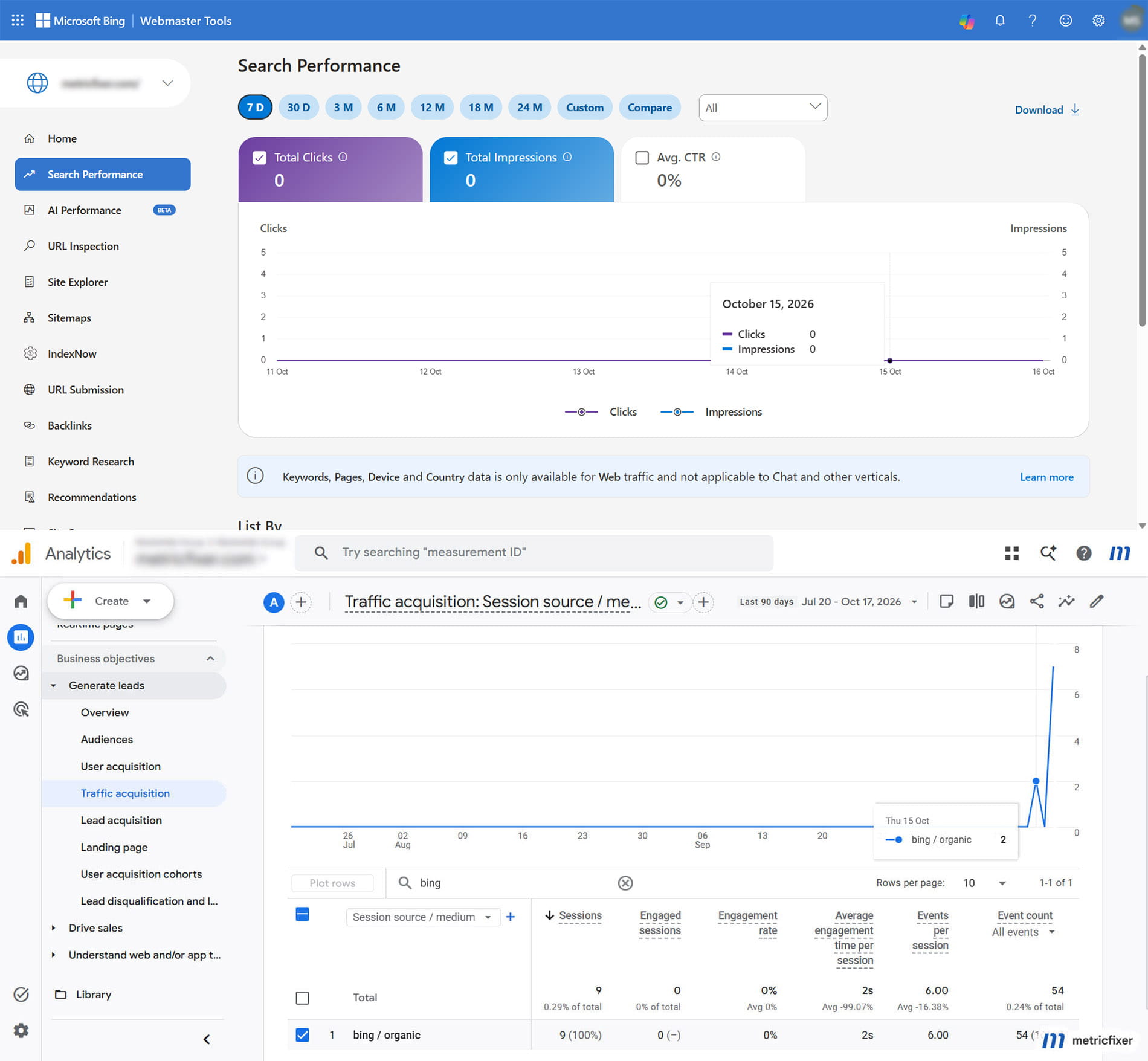Click the Analytics edit comparisons icon
This screenshot has height=1061, width=1148.
coord(976,601)
